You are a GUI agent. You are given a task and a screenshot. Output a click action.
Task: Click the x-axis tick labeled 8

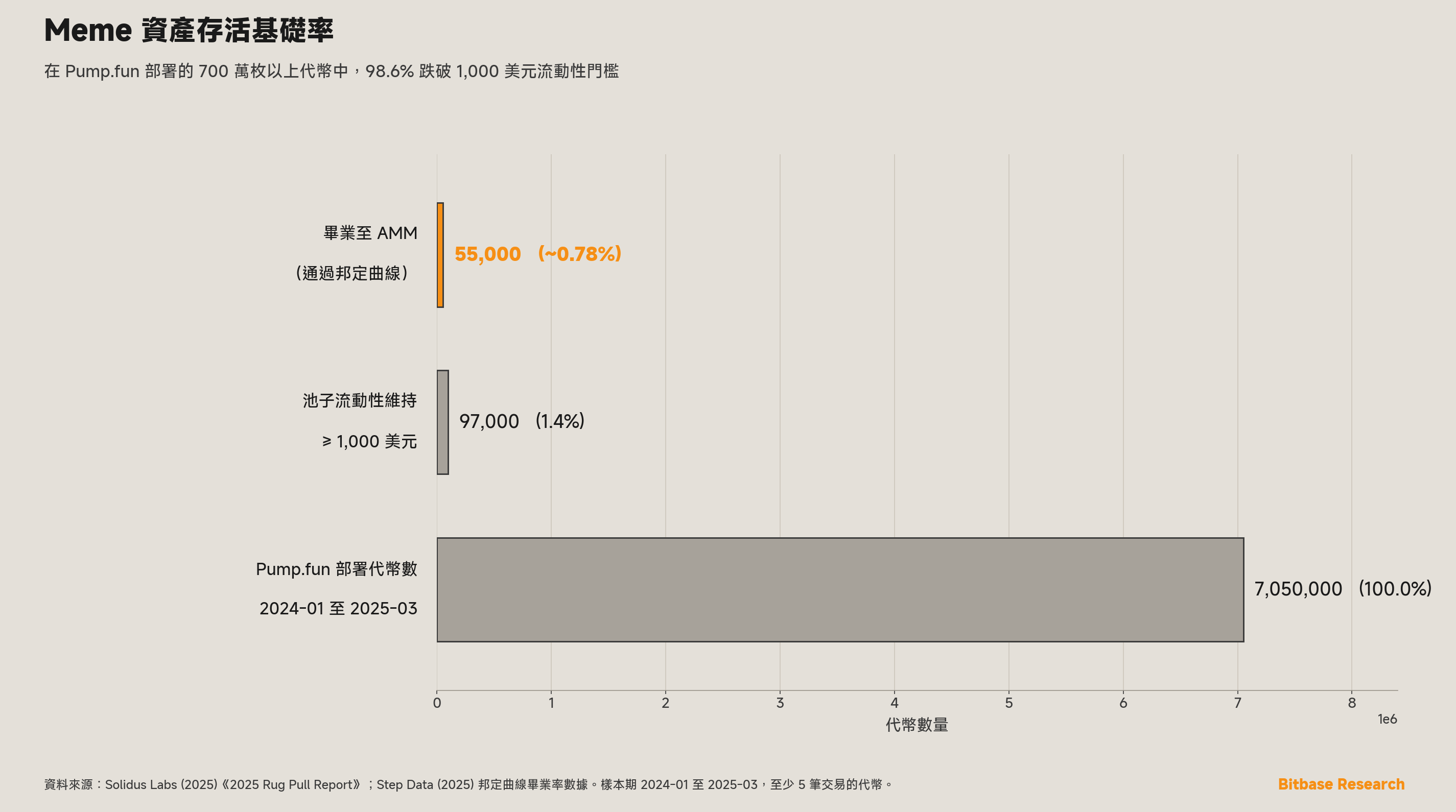pos(1352,703)
